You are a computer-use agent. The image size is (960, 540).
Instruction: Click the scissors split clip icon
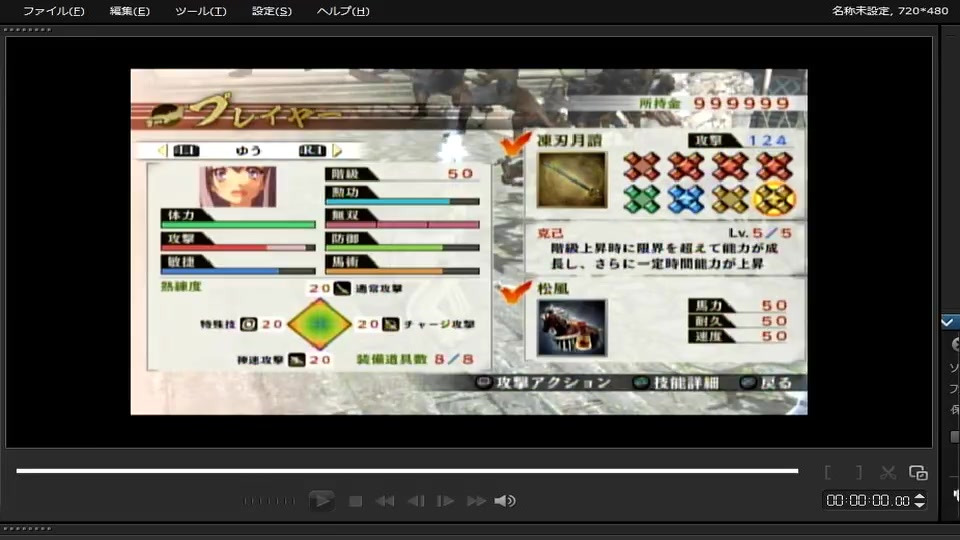[888, 473]
